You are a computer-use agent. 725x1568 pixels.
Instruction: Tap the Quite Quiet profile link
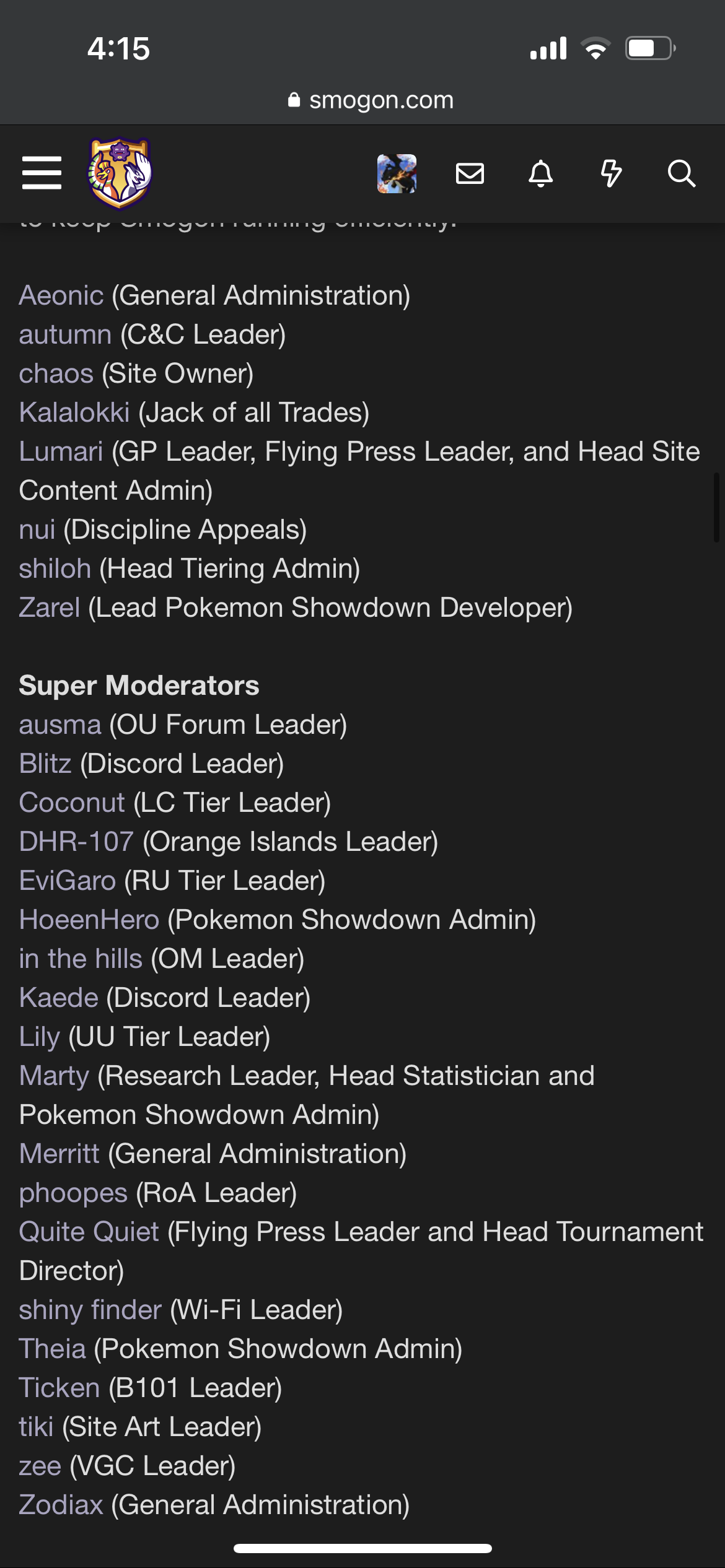(89, 1232)
